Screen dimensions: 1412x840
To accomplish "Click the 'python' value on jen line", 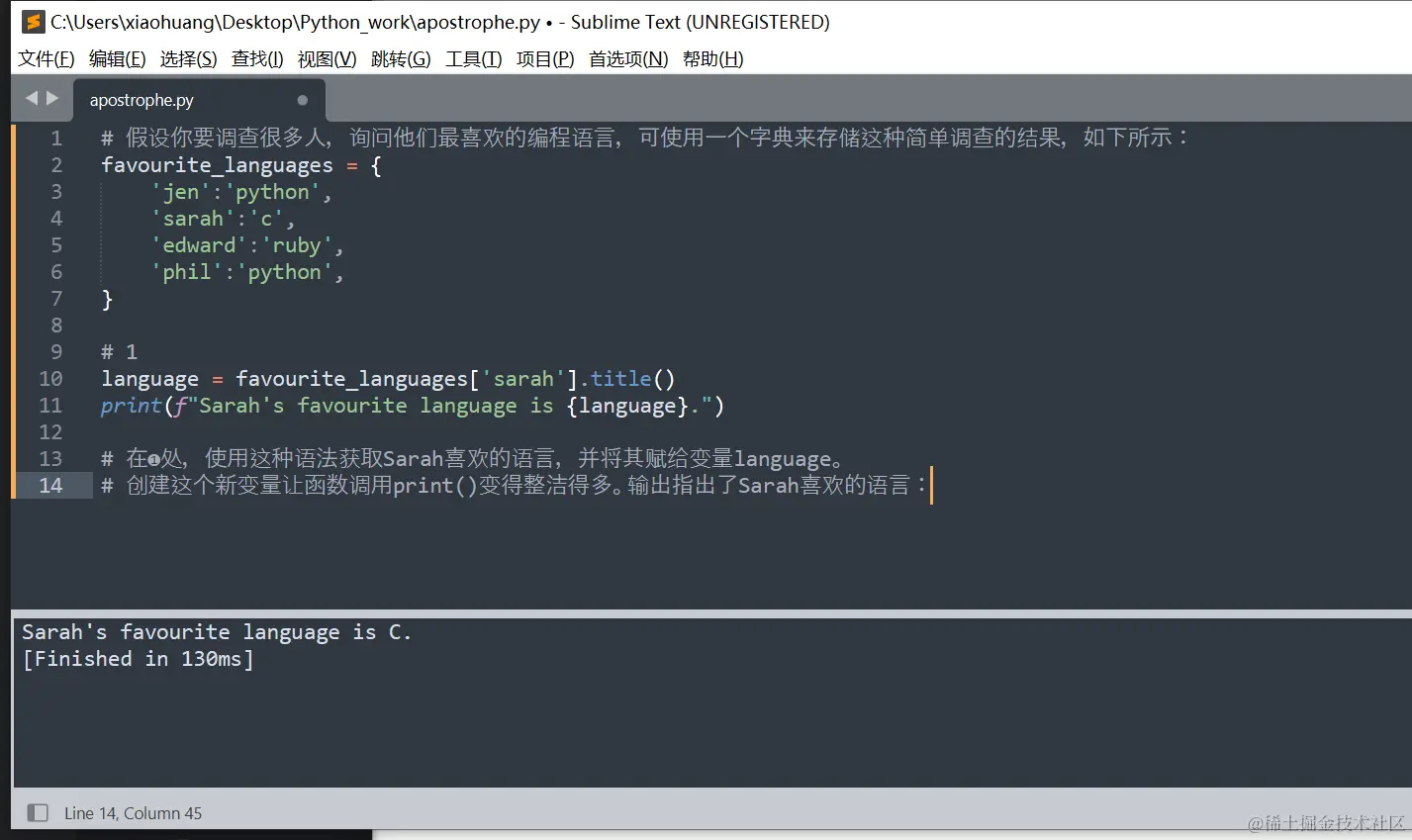I will [x=272, y=192].
